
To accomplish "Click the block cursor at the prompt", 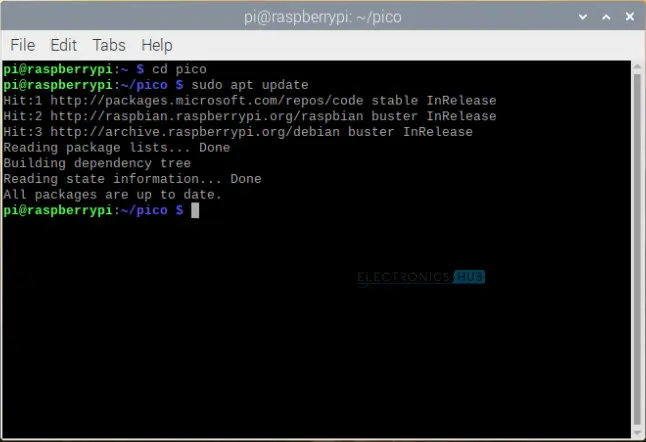I will 196,210.
